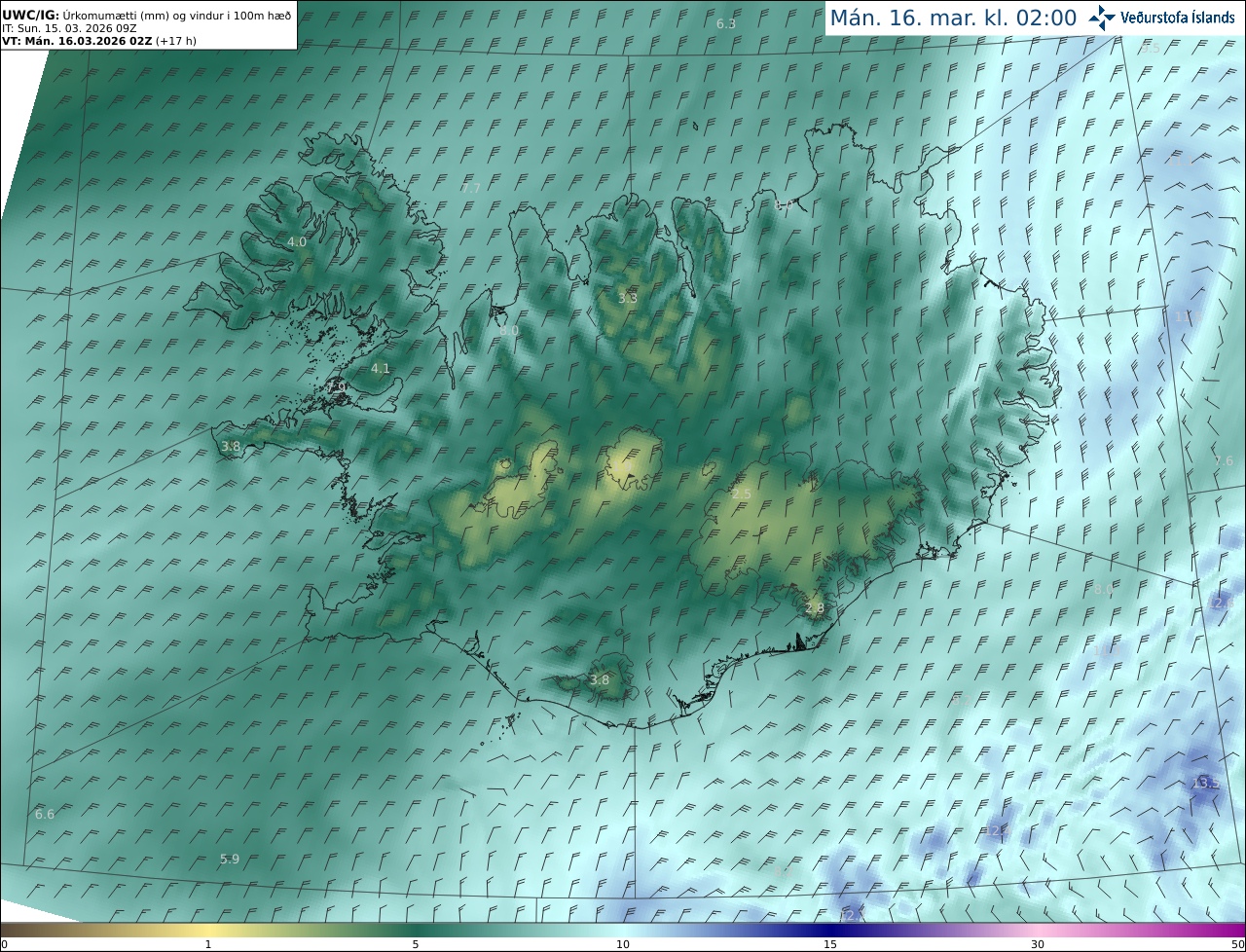Click the 4.0 value on the Westfjords
The height and width of the screenshot is (952, 1246).
(297, 241)
